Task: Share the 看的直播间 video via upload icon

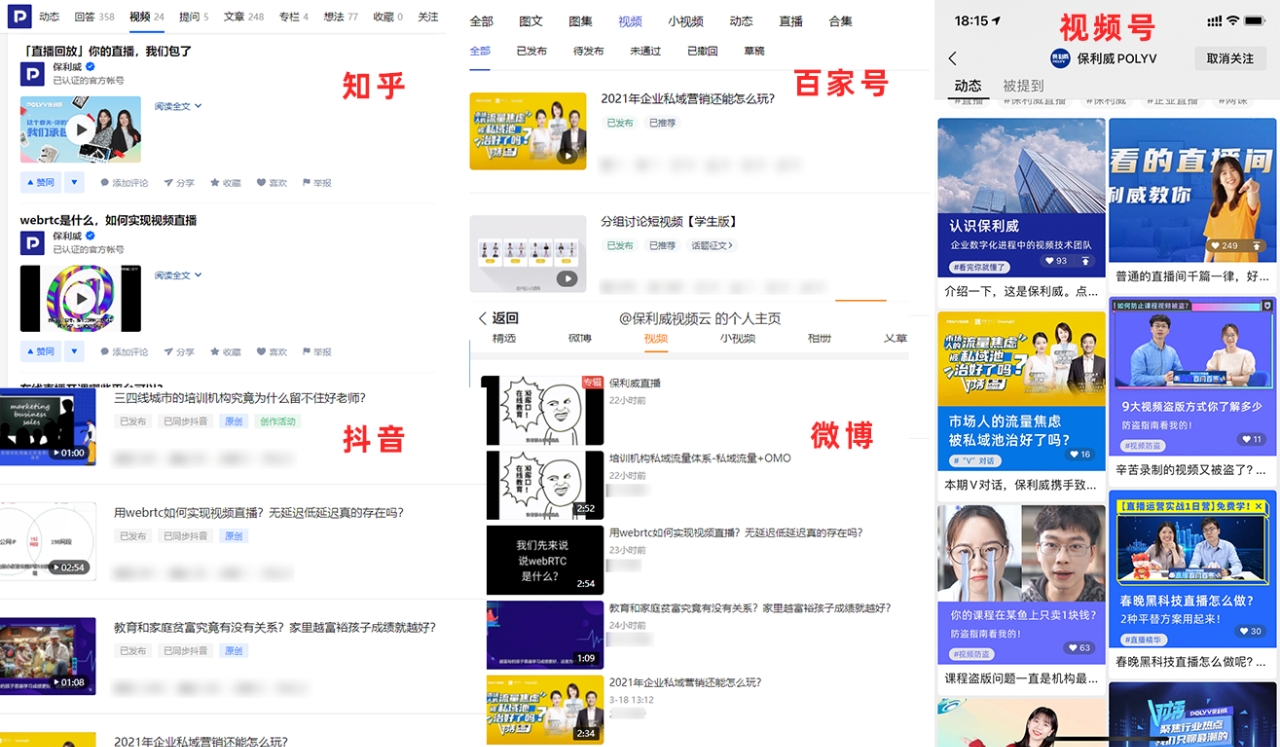Action: click(x=1256, y=245)
